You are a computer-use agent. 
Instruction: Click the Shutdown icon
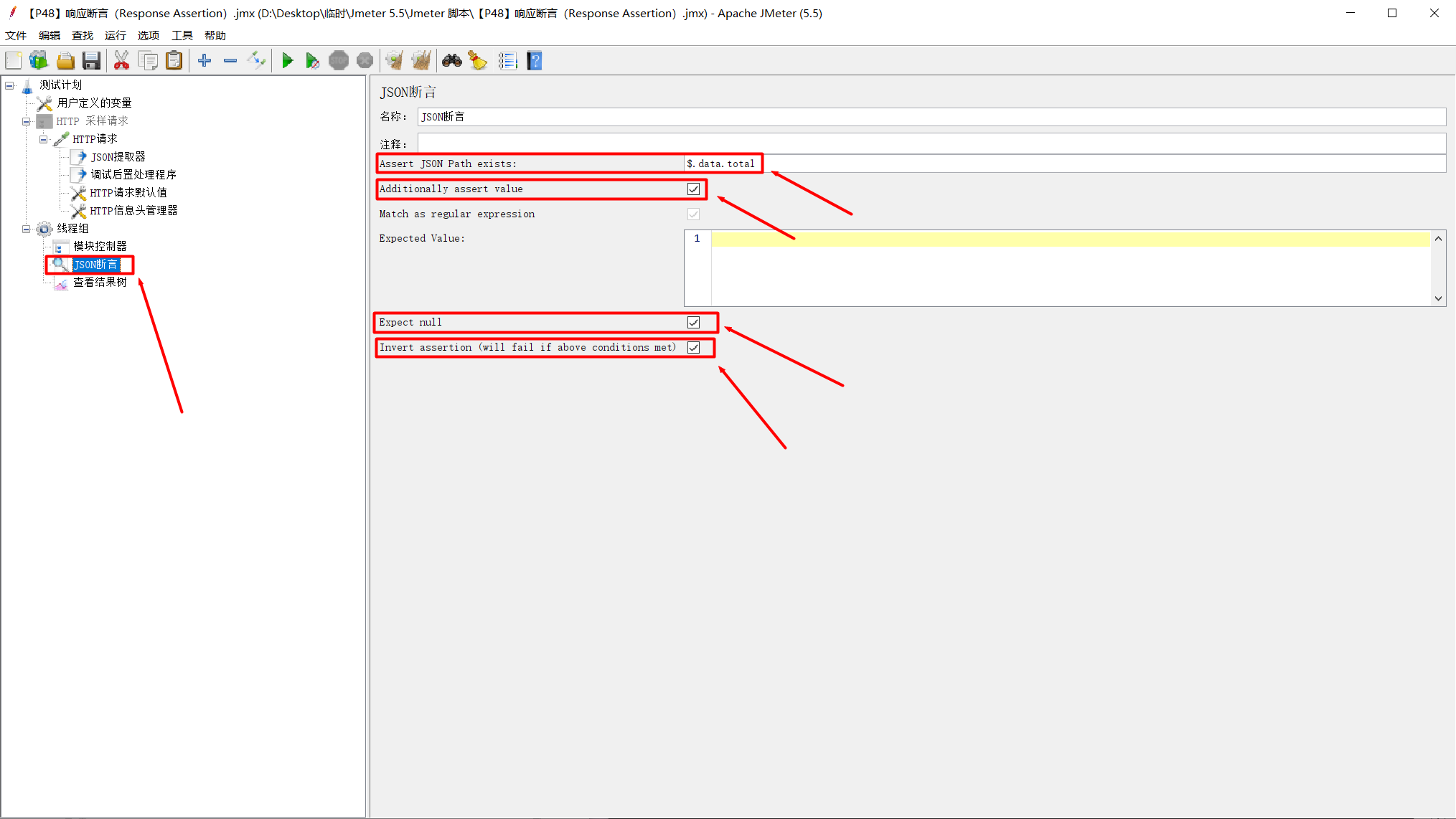365,61
